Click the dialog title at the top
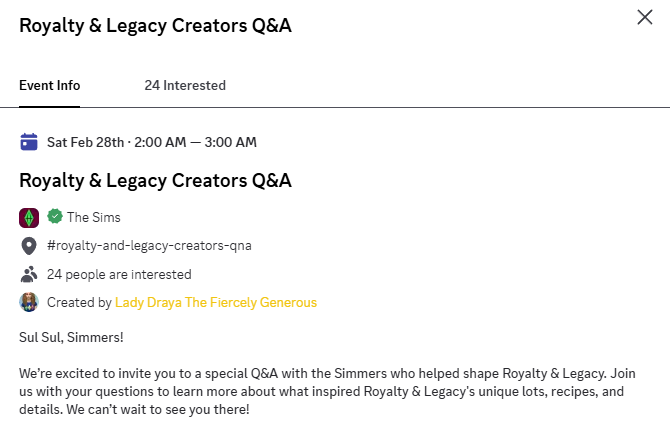The width and height of the screenshot is (670, 442). [156, 25]
